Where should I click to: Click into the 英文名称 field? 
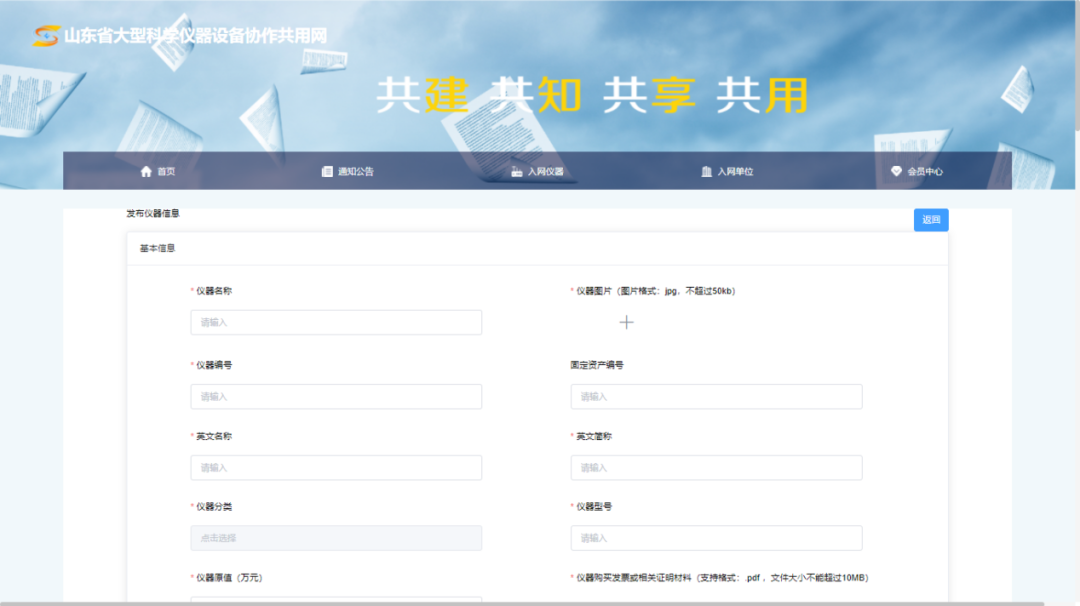(x=336, y=467)
